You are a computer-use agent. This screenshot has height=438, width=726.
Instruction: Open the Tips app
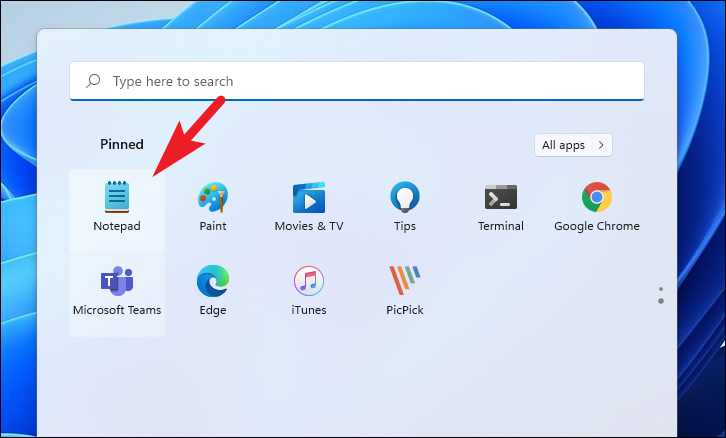(405, 206)
